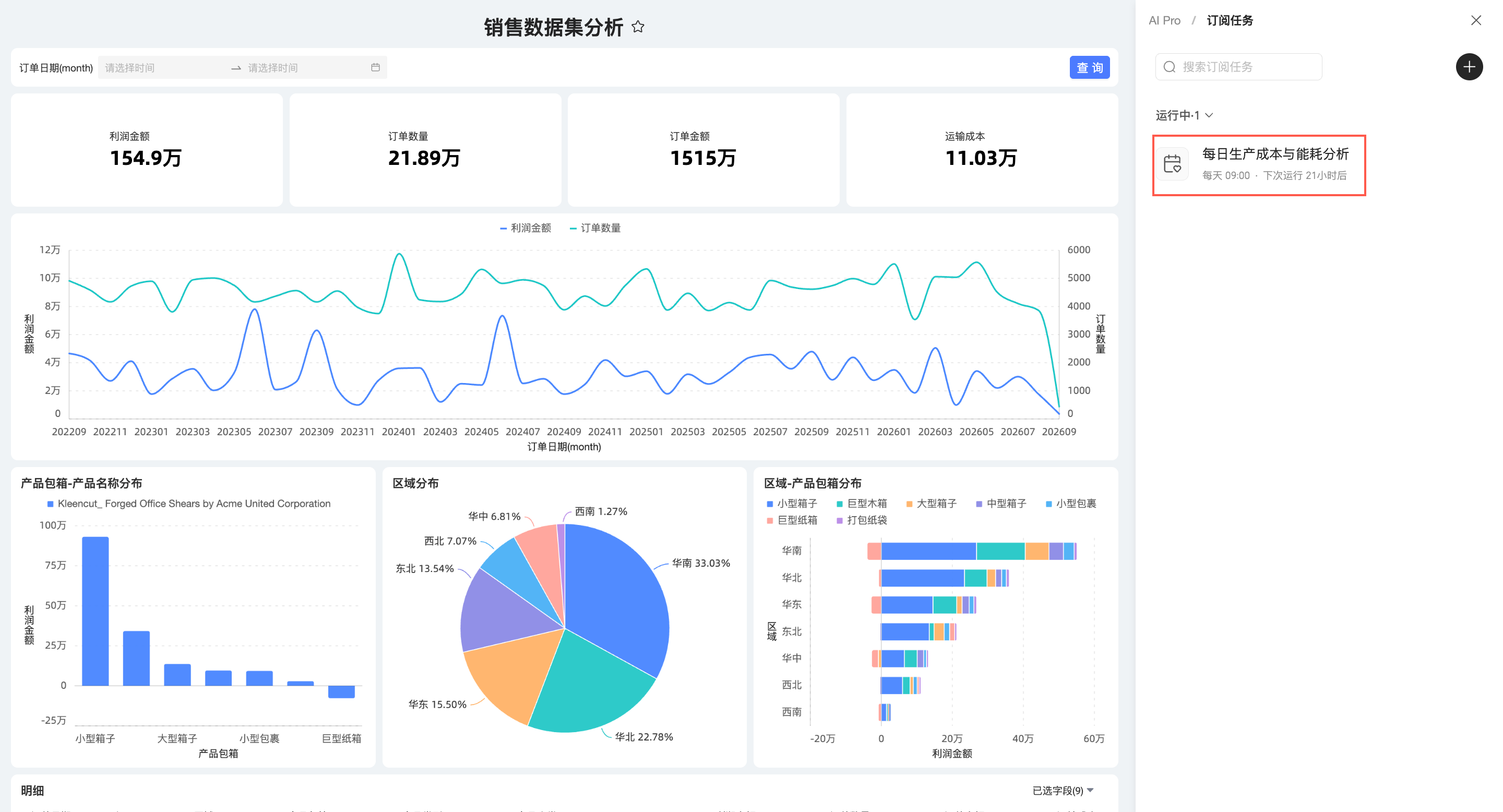Click the tallest 小型箱子 bar in bar chart
This screenshot has width=1503, height=812.
95,611
